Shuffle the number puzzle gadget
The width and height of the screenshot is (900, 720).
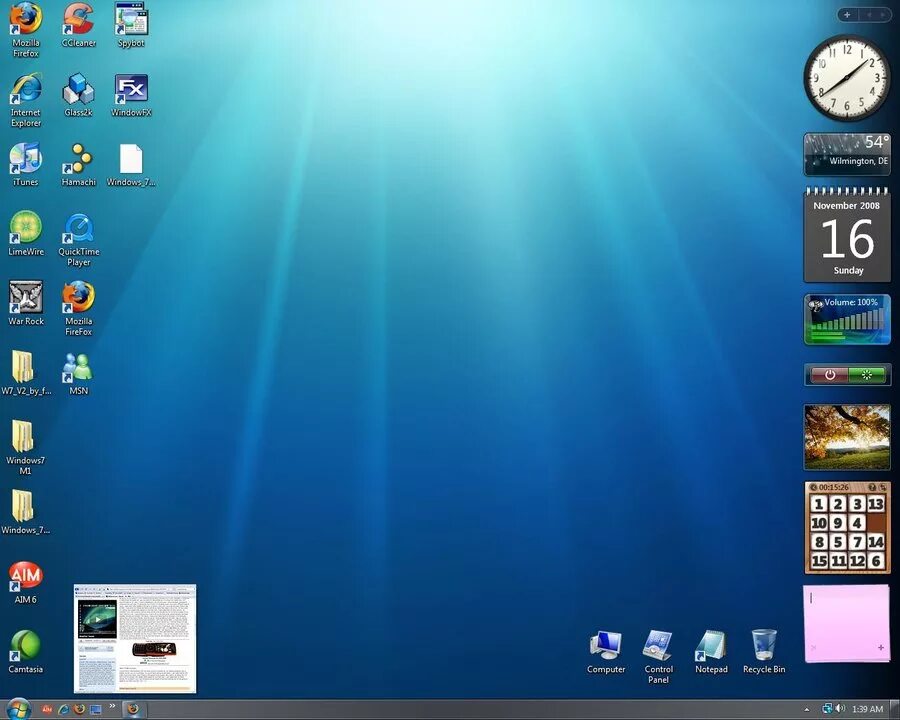click(883, 487)
